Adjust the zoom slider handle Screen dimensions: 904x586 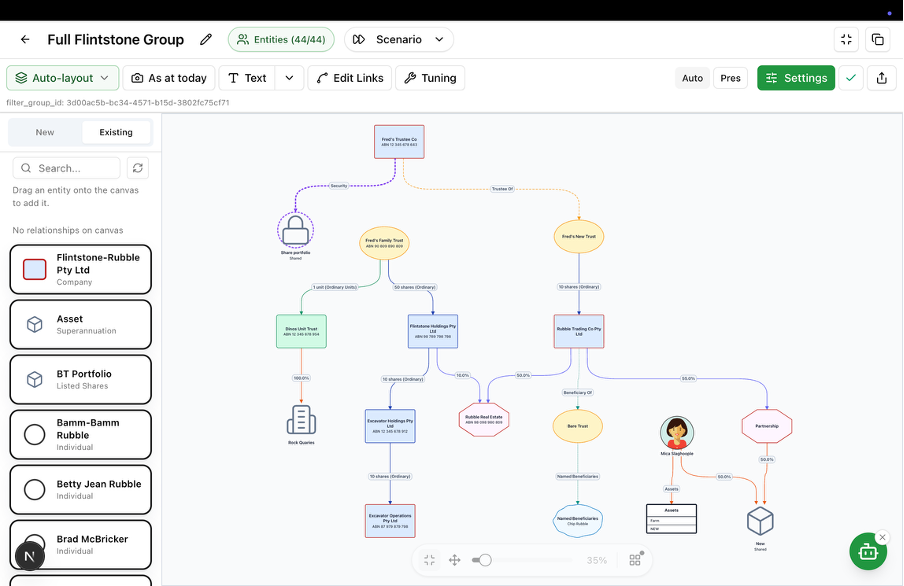[485, 560]
